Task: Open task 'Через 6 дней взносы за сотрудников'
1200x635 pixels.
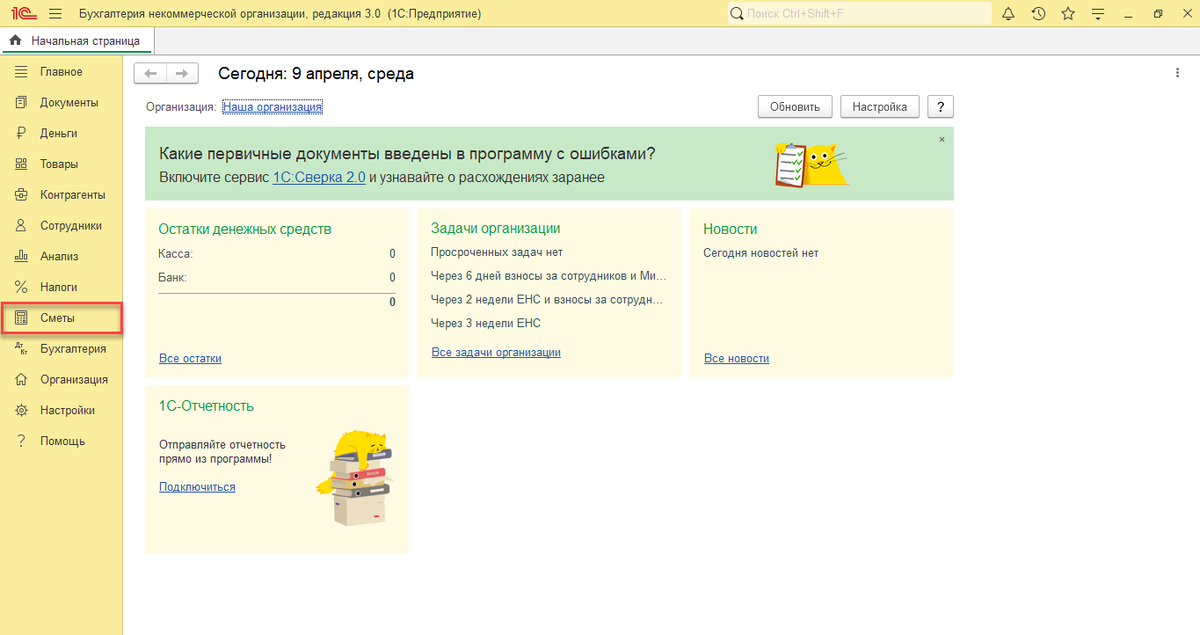Action: tap(548, 275)
